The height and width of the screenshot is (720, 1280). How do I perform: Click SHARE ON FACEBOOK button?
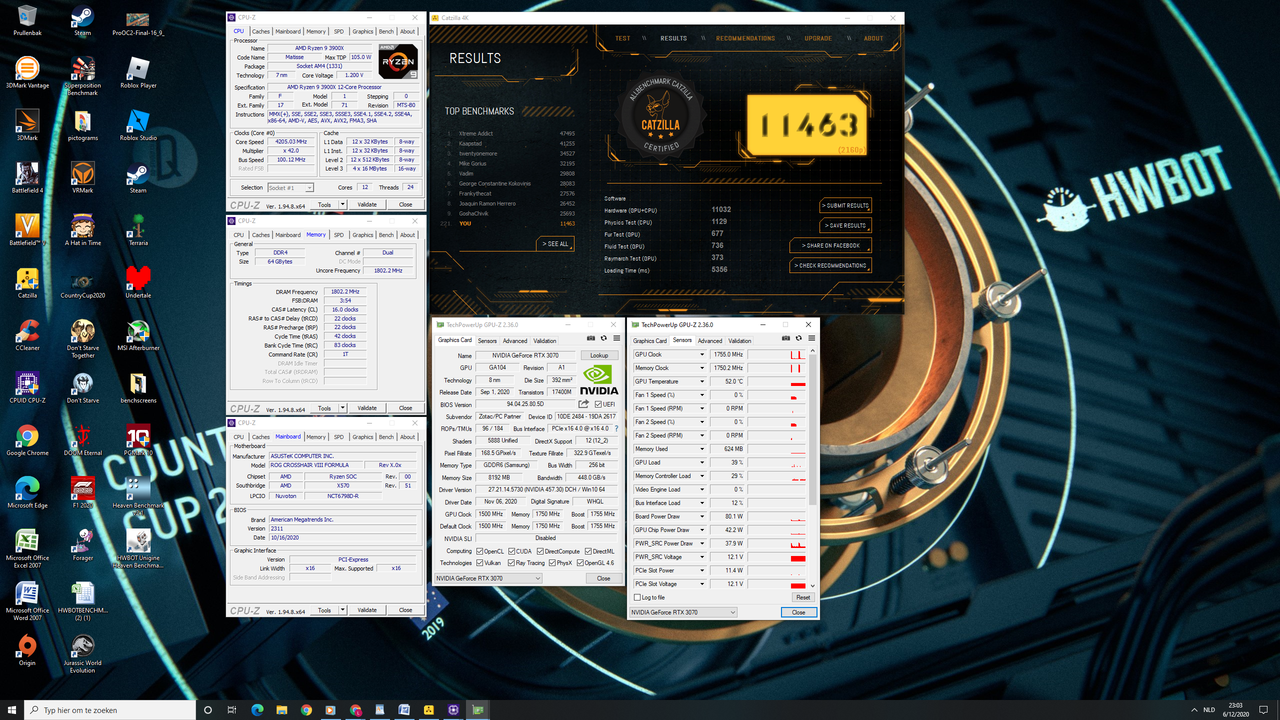(x=830, y=245)
